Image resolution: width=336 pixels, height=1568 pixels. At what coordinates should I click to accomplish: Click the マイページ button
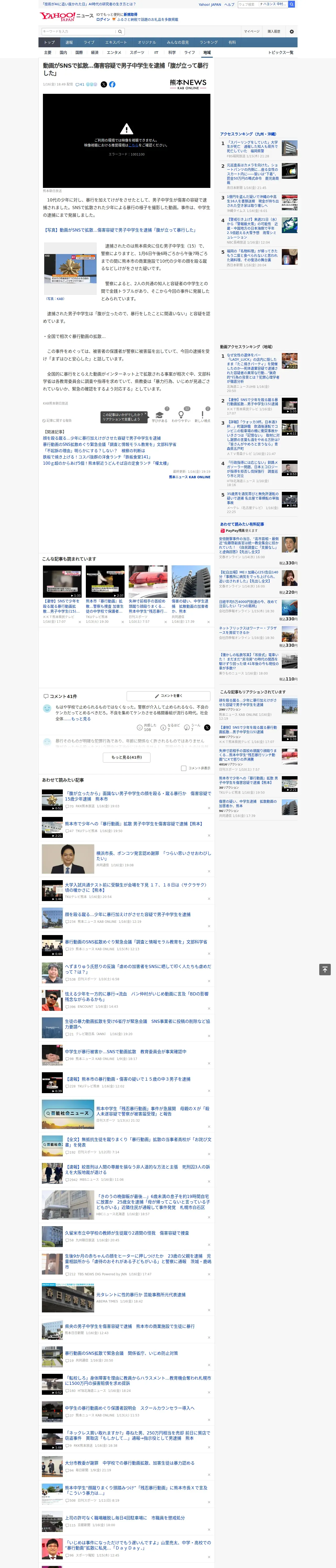click(251, 32)
